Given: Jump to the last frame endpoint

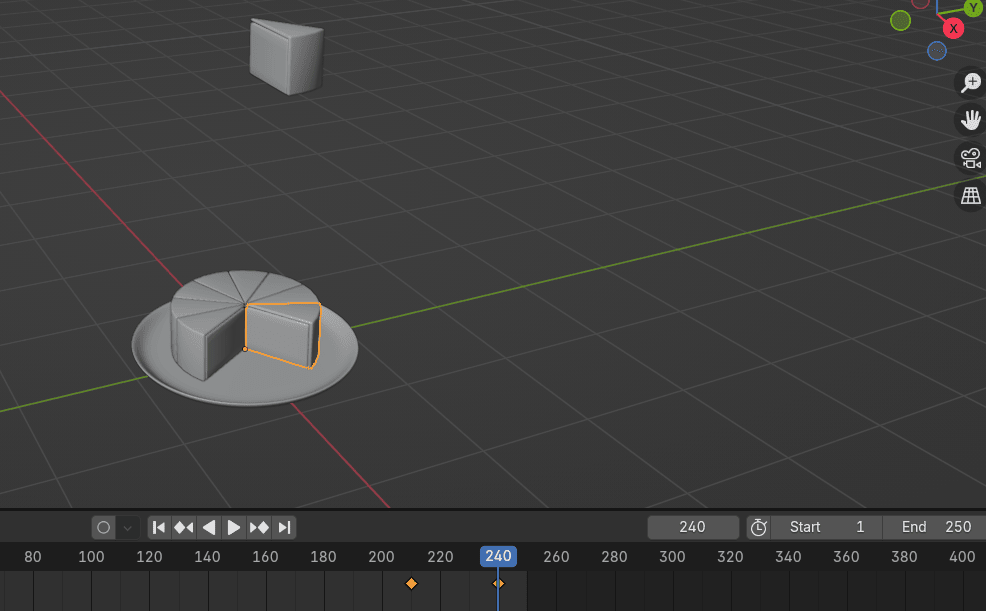Looking at the screenshot, I should (x=284, y=527).
